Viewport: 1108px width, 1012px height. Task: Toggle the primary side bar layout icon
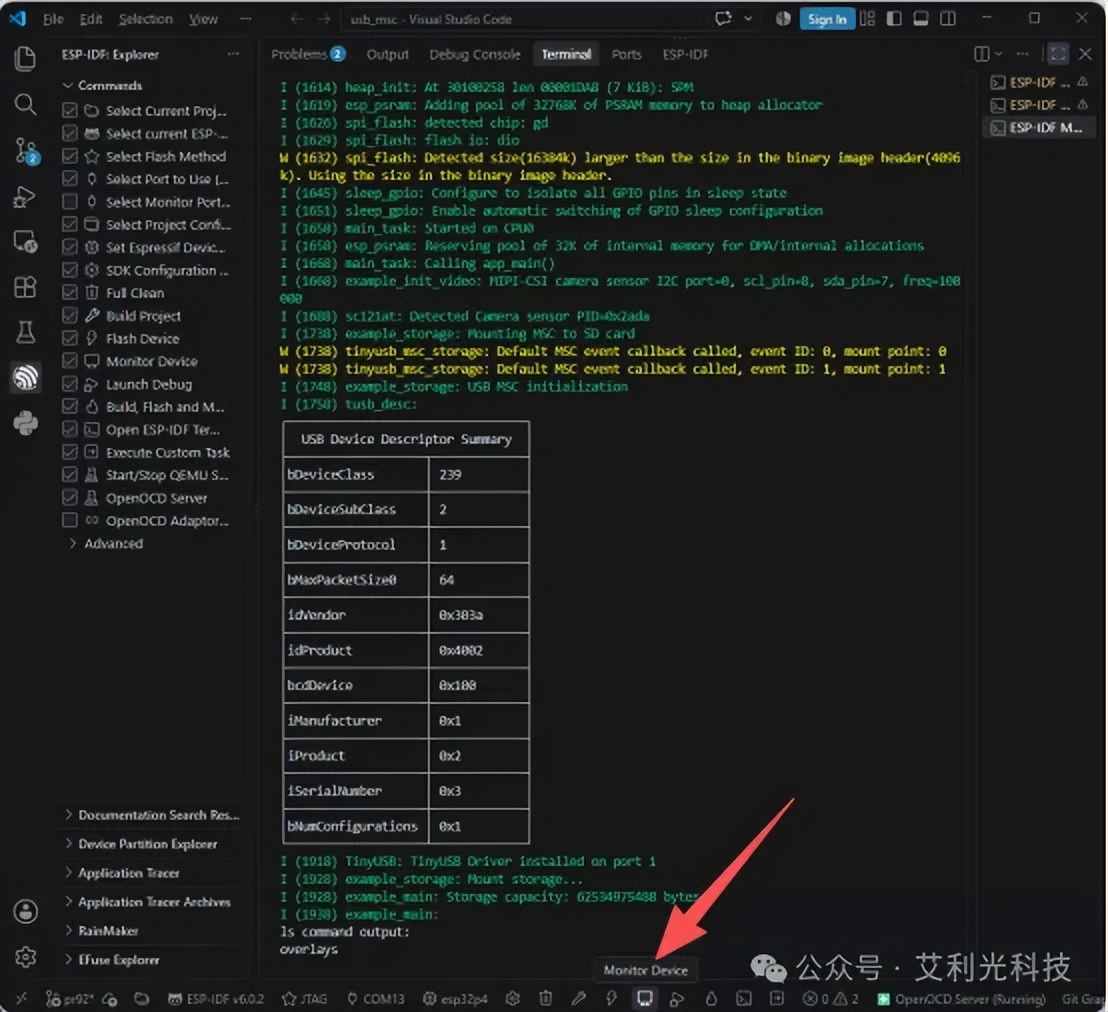point(894,19)
